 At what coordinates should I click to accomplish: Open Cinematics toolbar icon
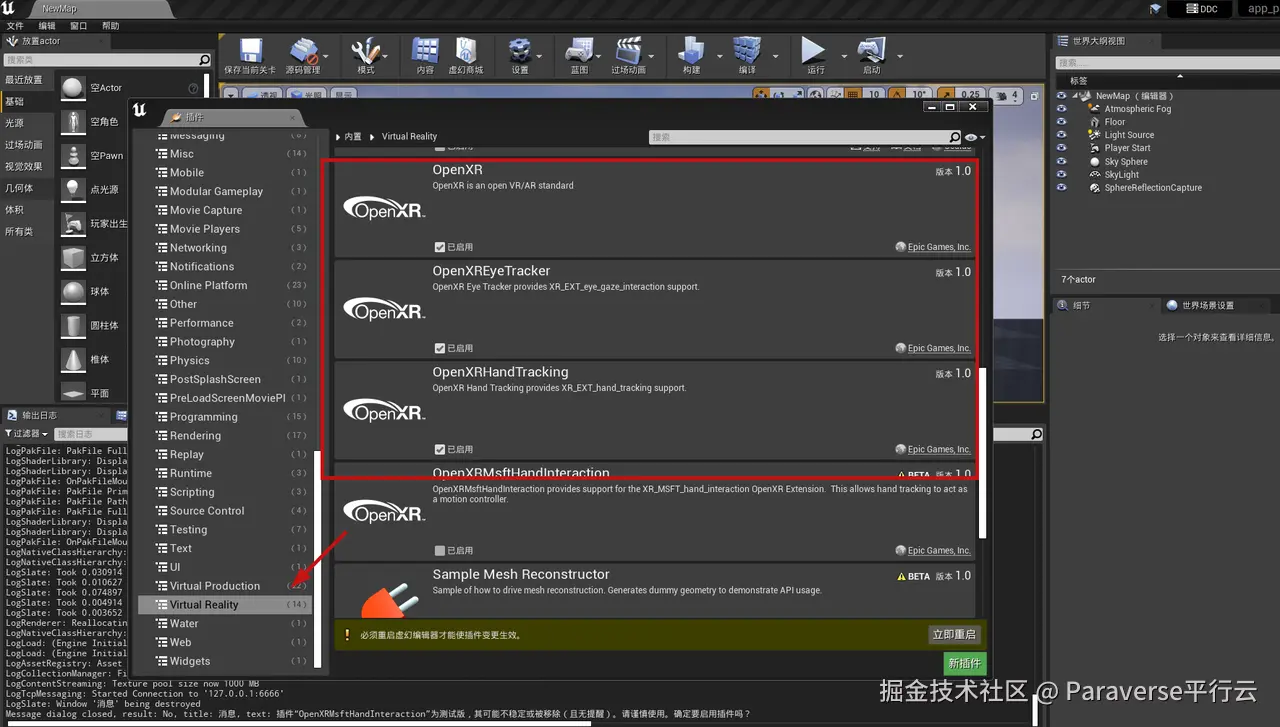pos(628,50)
